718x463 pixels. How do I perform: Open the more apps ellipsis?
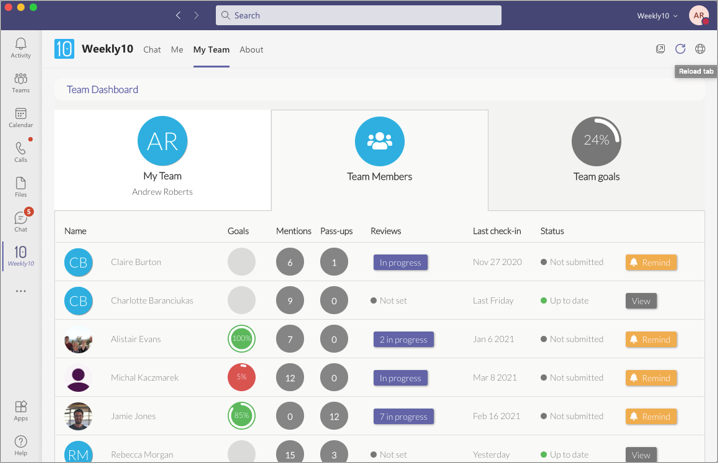21,291
